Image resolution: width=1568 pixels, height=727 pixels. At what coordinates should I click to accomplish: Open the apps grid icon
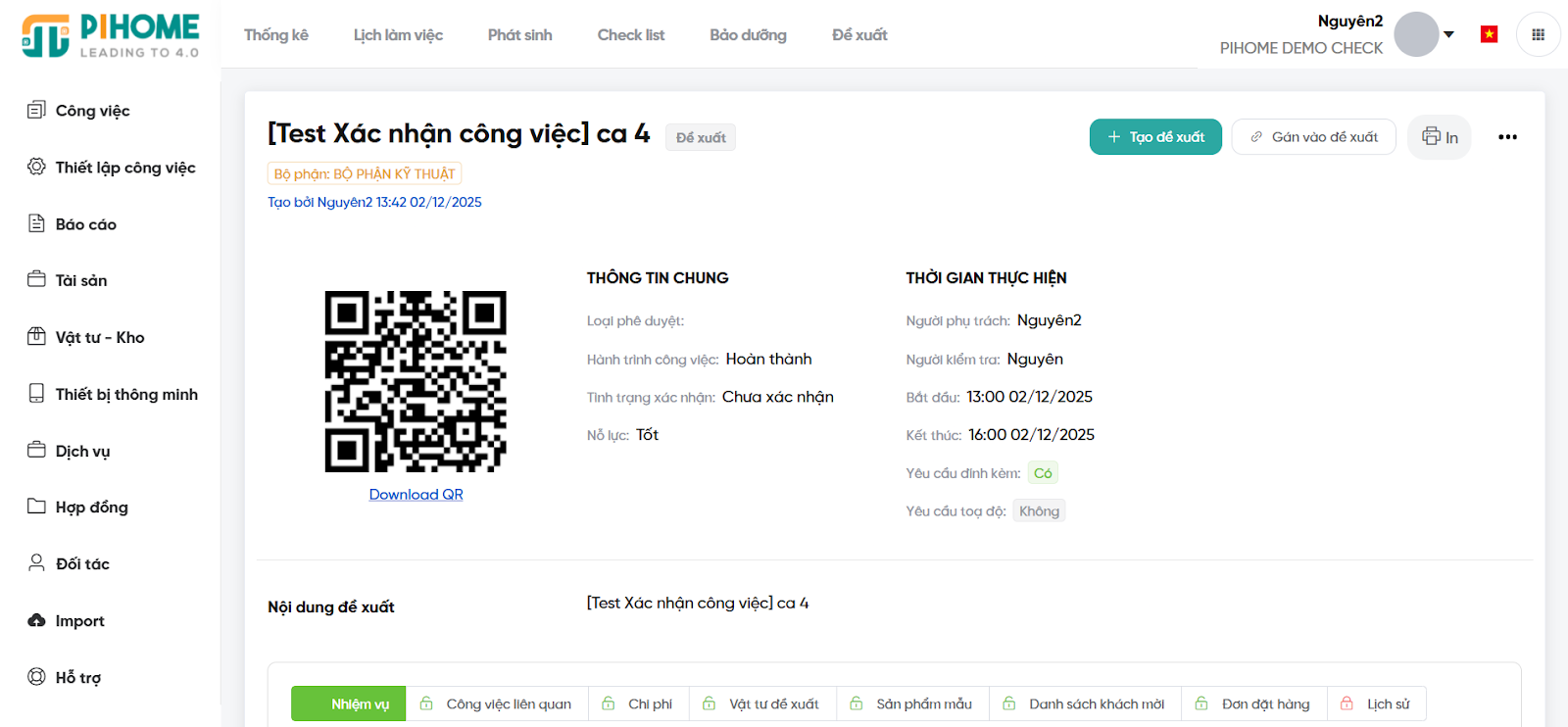pos(1538,34)
